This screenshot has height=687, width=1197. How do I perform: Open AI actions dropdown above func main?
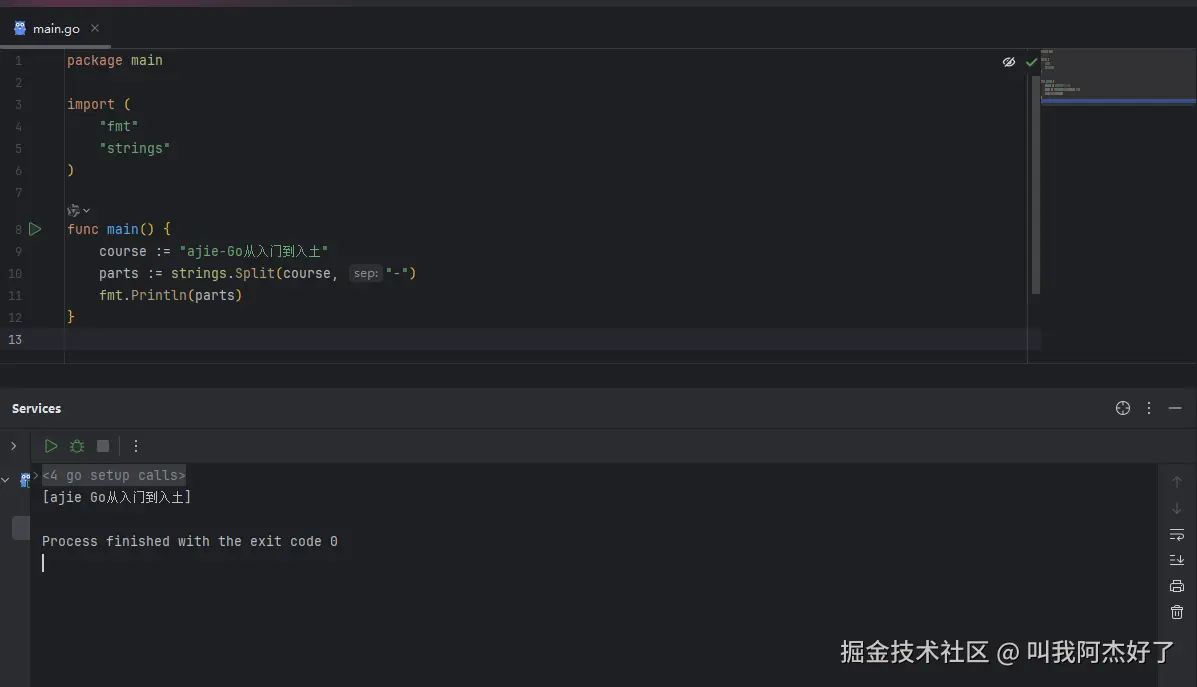tap(79, 210)
